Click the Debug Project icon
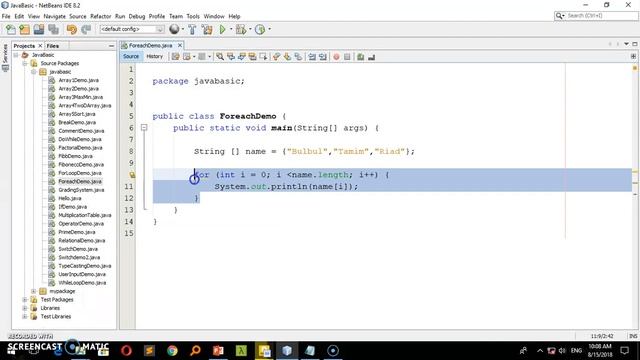The width and height of the screenshot is (640, 360). coord(241,29)
